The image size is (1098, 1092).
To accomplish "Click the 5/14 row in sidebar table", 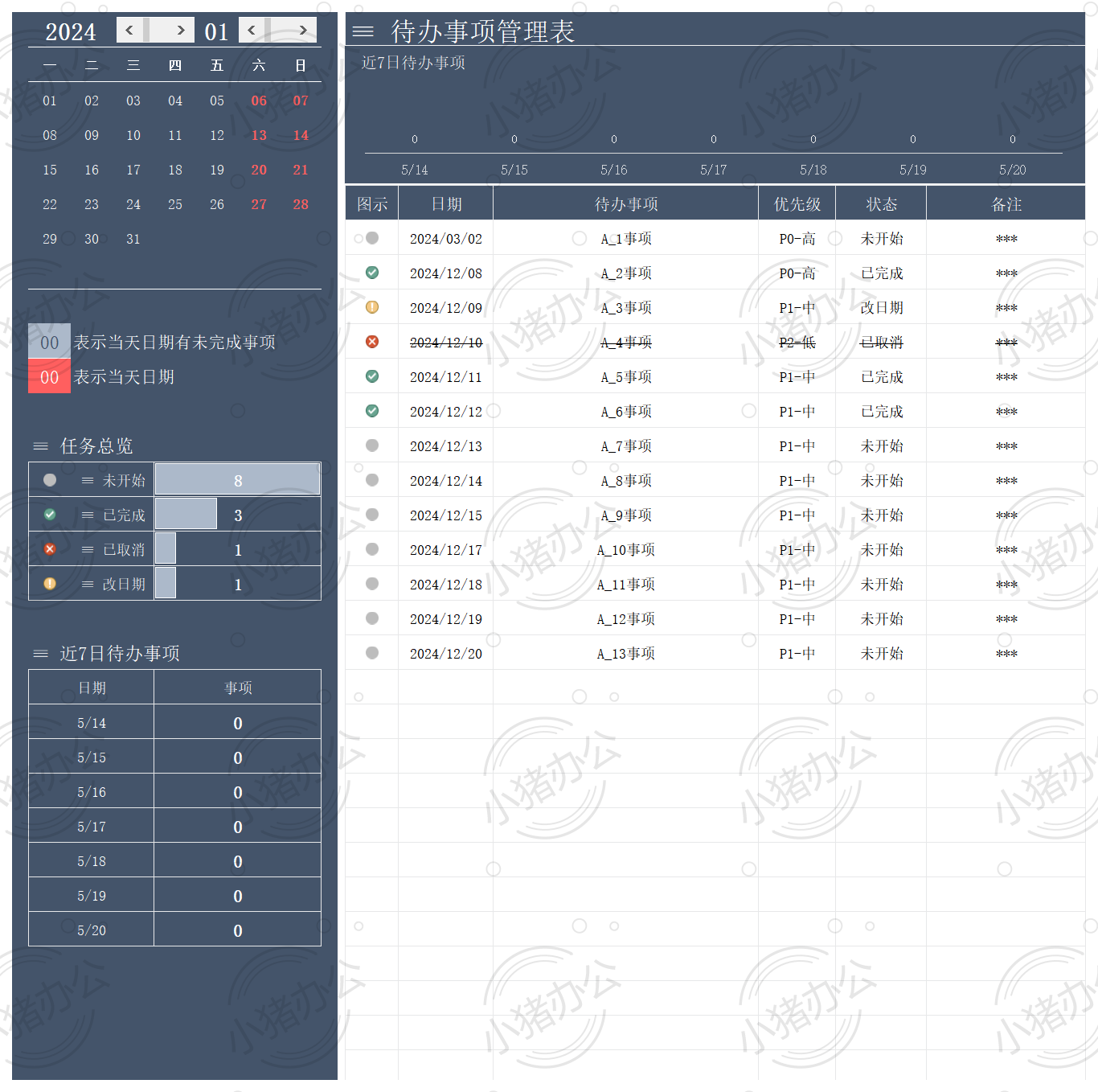I will pyautogui.click(x=174, y=722).
